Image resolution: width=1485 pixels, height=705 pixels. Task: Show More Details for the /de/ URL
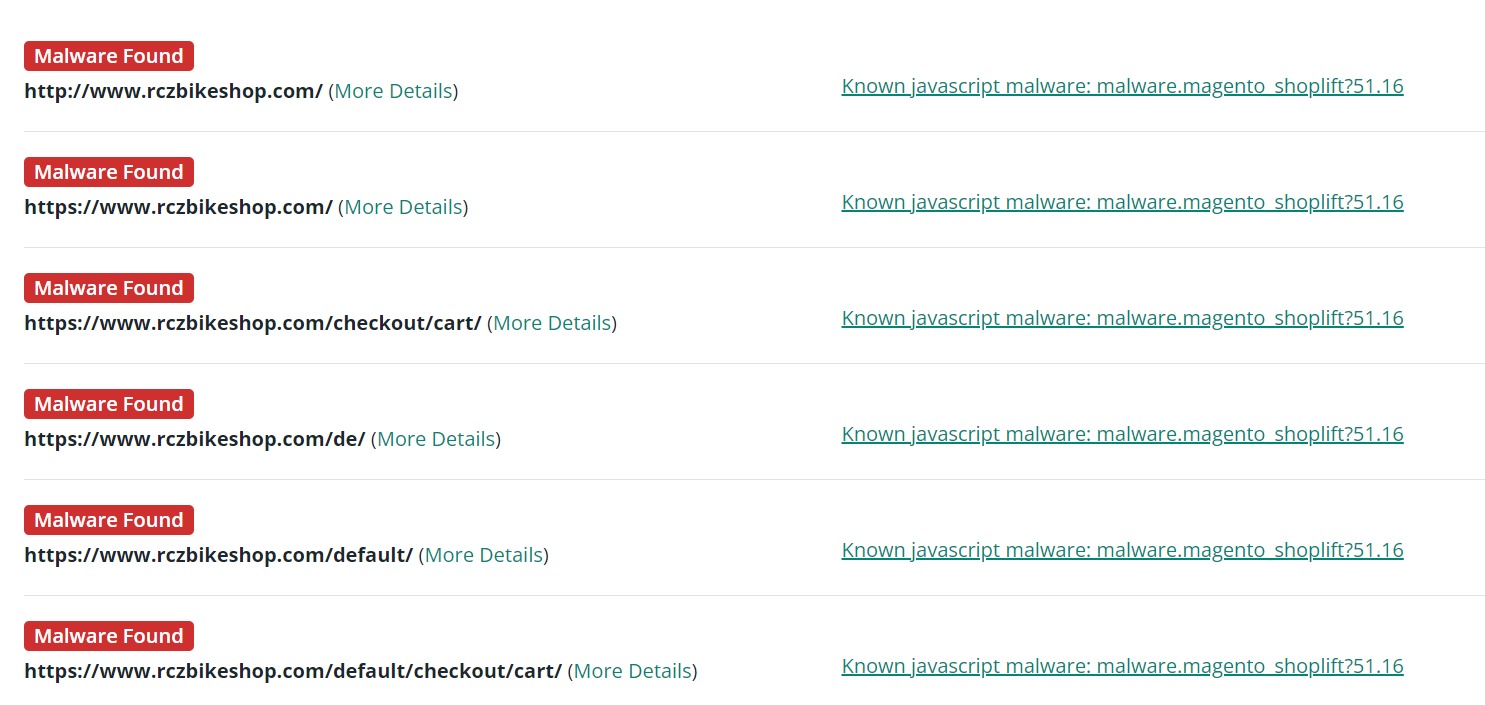coord(436,439)
